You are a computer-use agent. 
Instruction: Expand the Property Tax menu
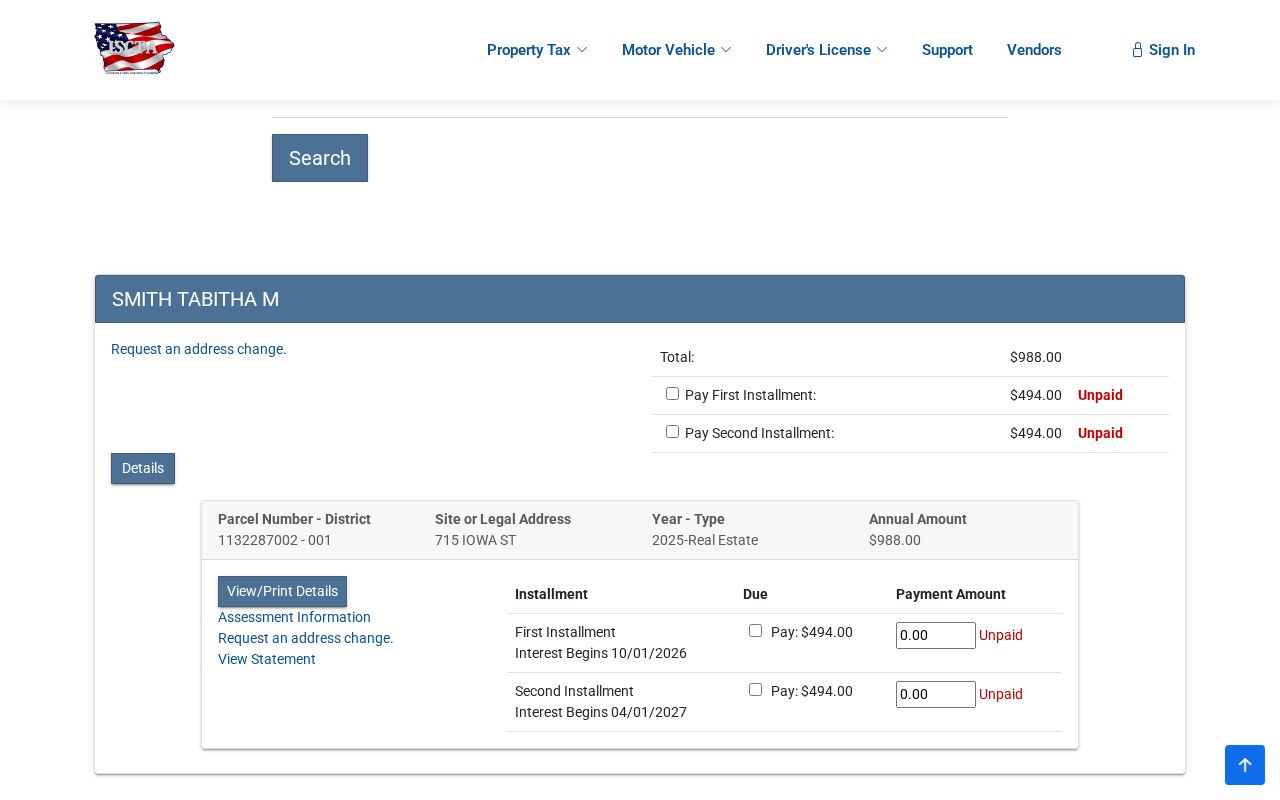(x=537, y=50)
